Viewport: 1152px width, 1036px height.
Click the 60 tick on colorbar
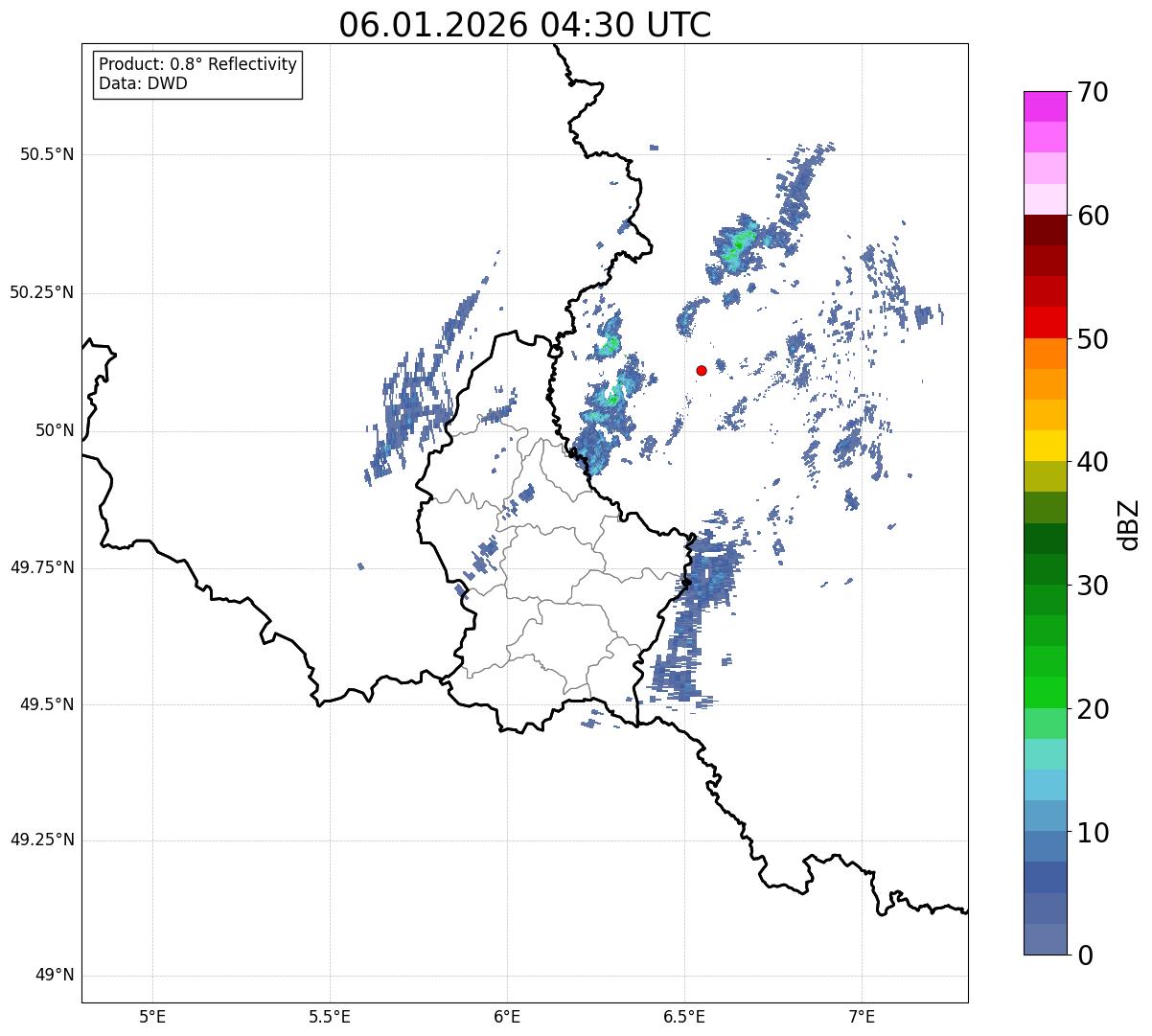[x=1093, y=216]
